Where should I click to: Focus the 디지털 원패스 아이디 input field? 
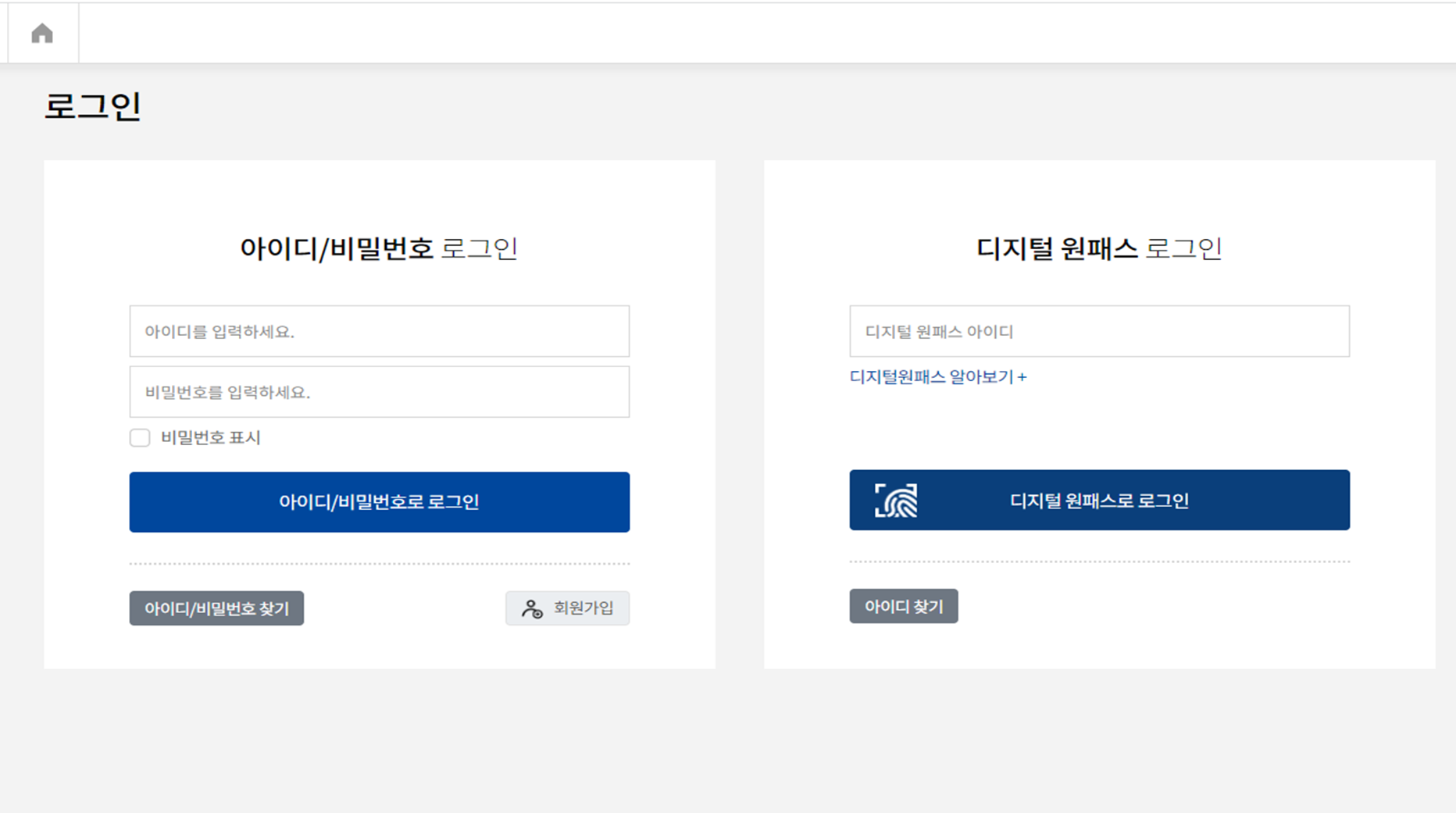point(1100,331)
